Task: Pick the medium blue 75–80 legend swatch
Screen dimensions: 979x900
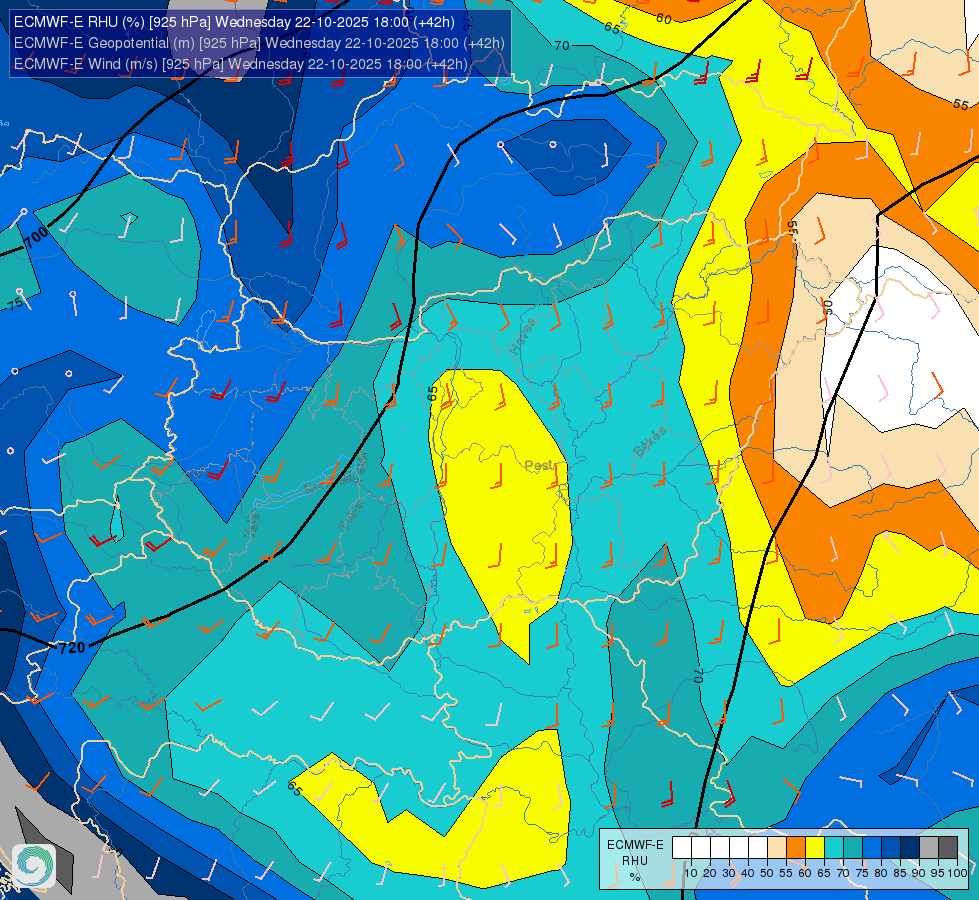Action: click(872, 848)
